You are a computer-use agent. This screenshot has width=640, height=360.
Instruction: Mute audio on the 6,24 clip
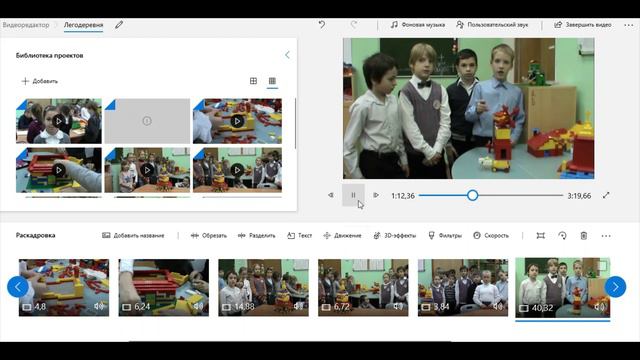tap(198, 306)
